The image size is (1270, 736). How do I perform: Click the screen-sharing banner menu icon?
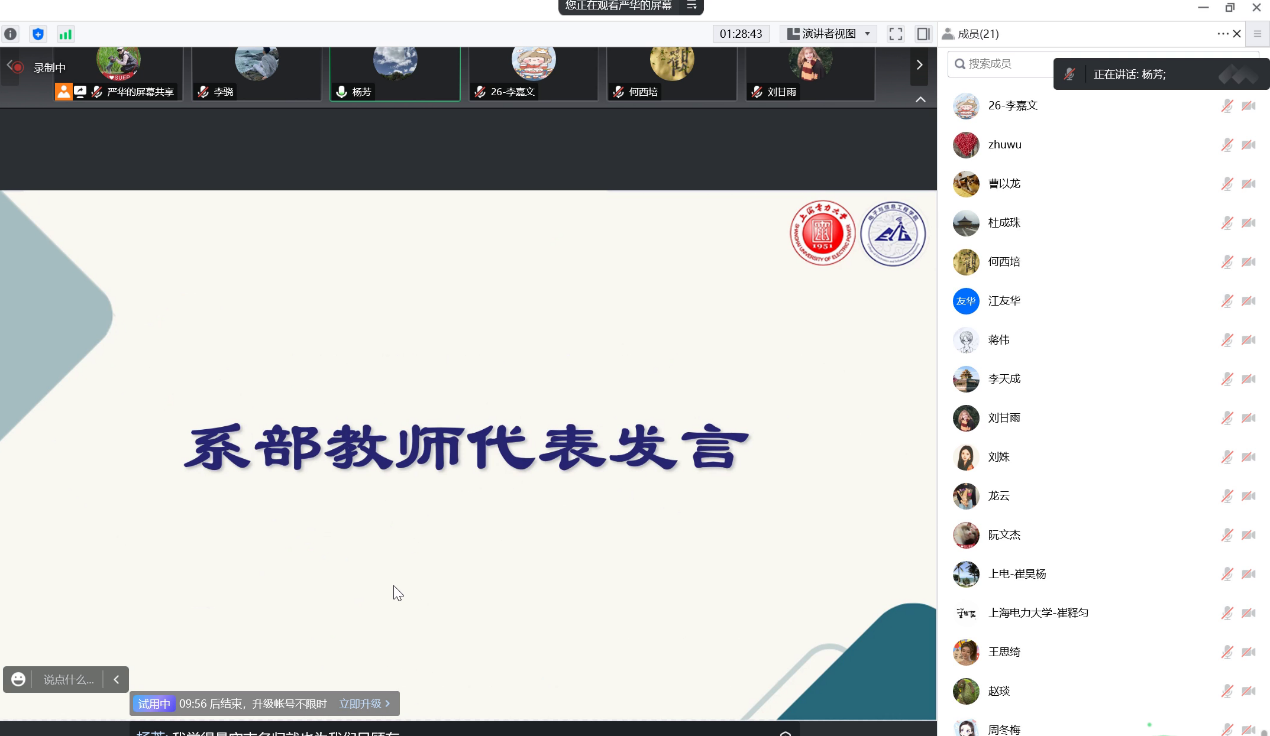click(691, 6)
